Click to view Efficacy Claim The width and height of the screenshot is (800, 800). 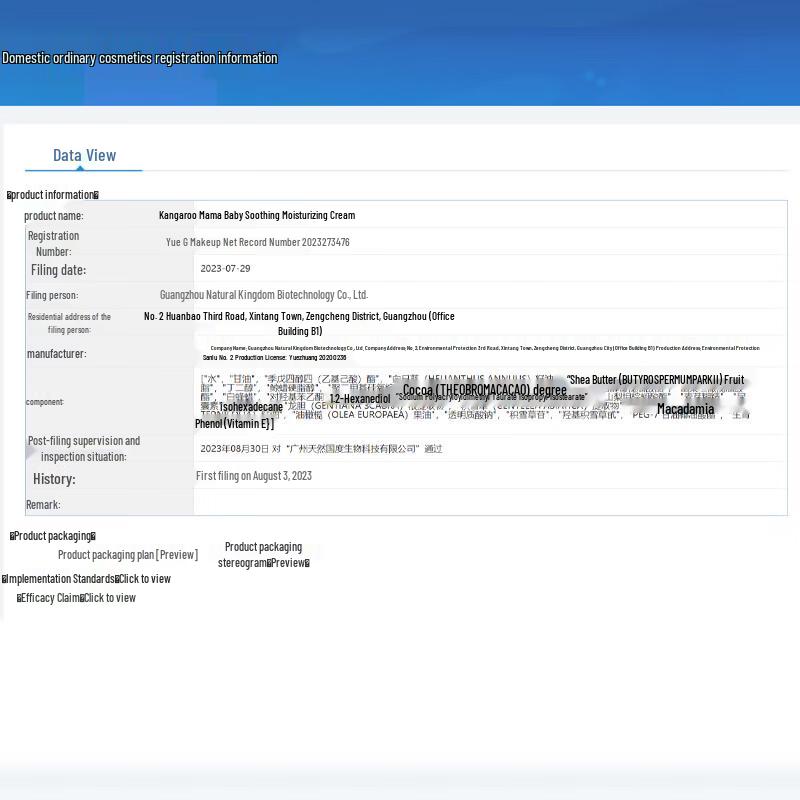pyautogui.click(x=109, y=598)
